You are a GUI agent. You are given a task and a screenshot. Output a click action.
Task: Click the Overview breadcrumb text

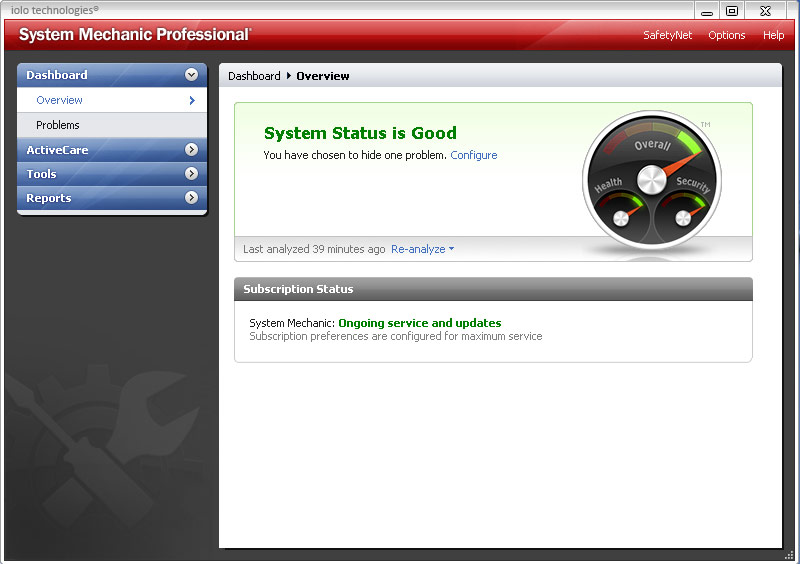tap(323, 76)
